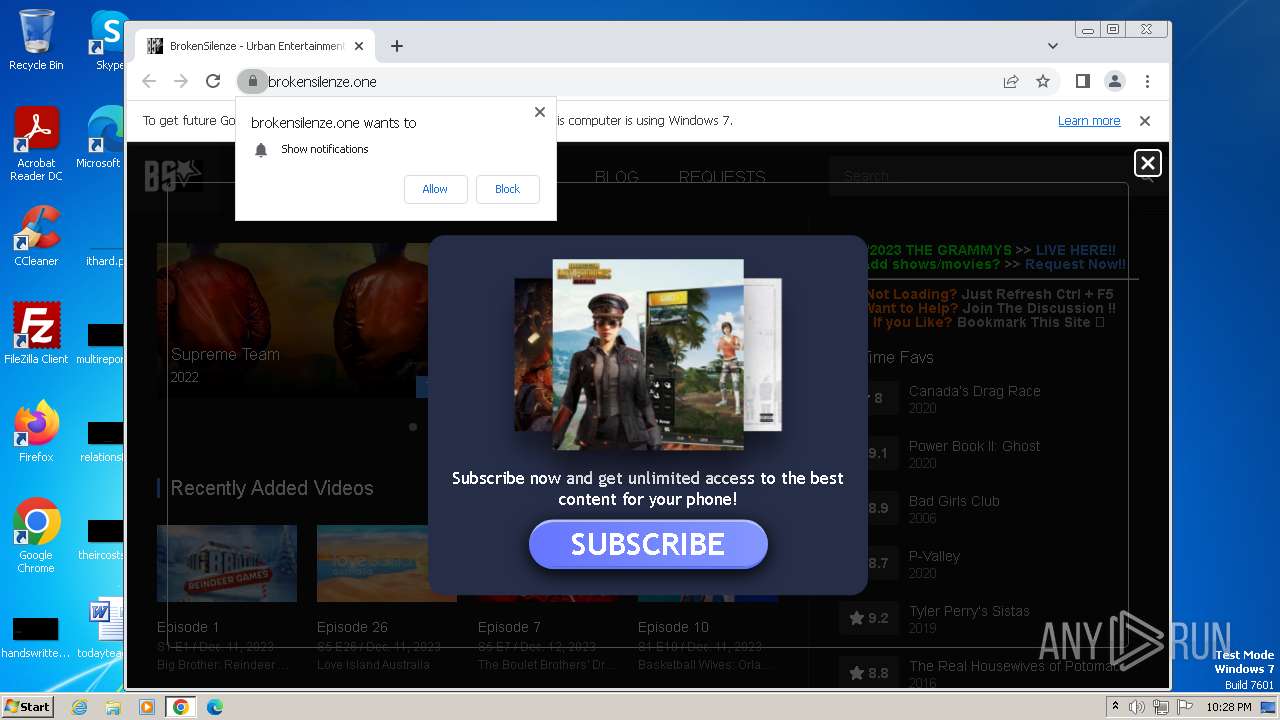Click the Action Center flag icon
Image resolution: width=1280 pixels, height=720 pixels.
(x=1185, y=707)
